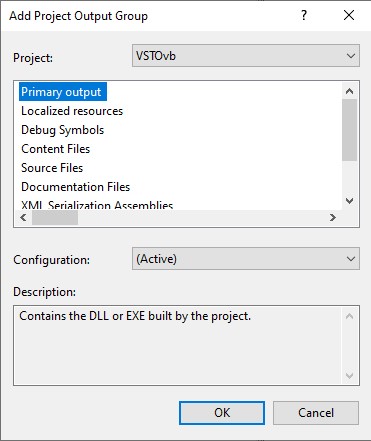Choose Documentation Files entry

76,187
